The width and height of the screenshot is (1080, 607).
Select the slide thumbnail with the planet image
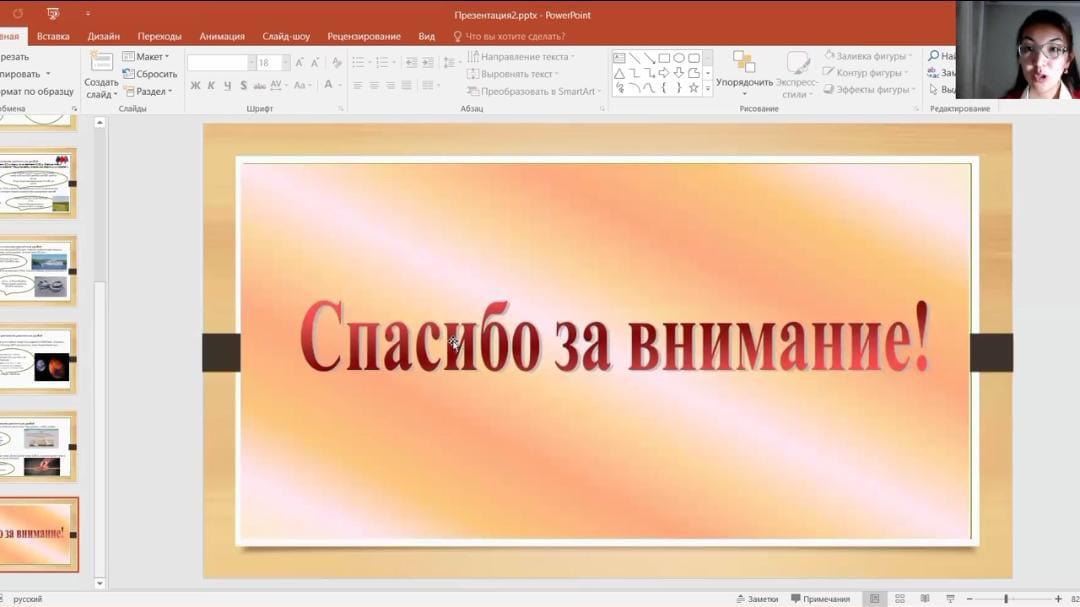(x=38, y=359)
